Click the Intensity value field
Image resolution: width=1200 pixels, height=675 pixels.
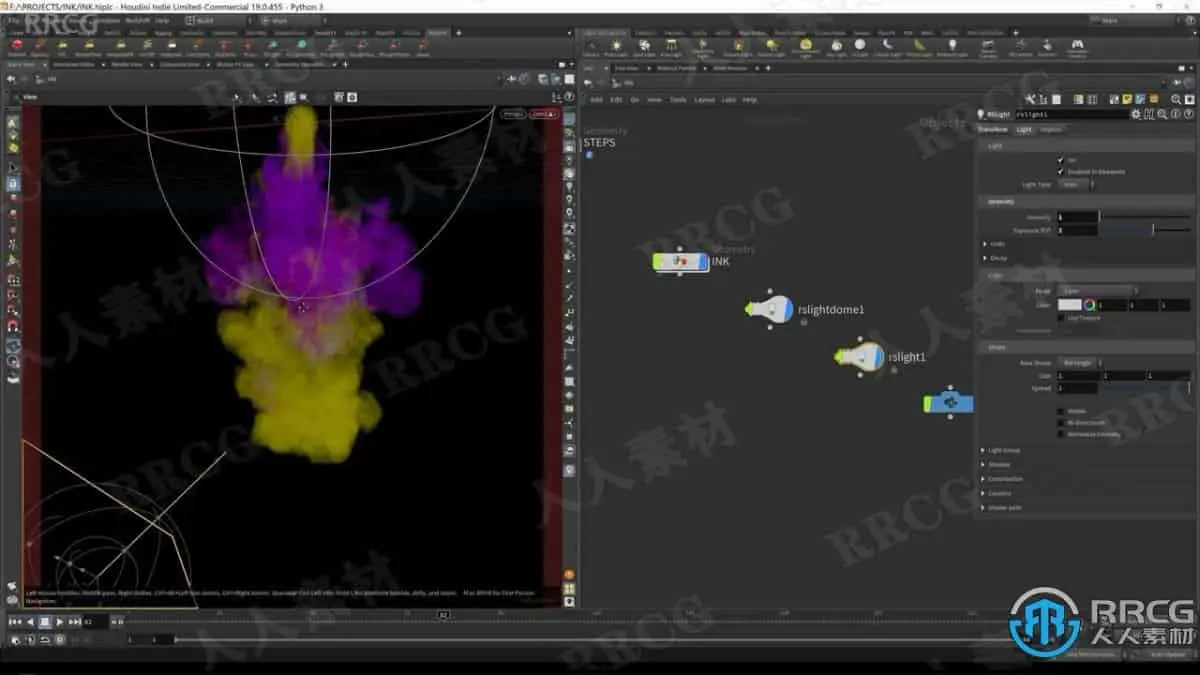[x=1077, y=217]
